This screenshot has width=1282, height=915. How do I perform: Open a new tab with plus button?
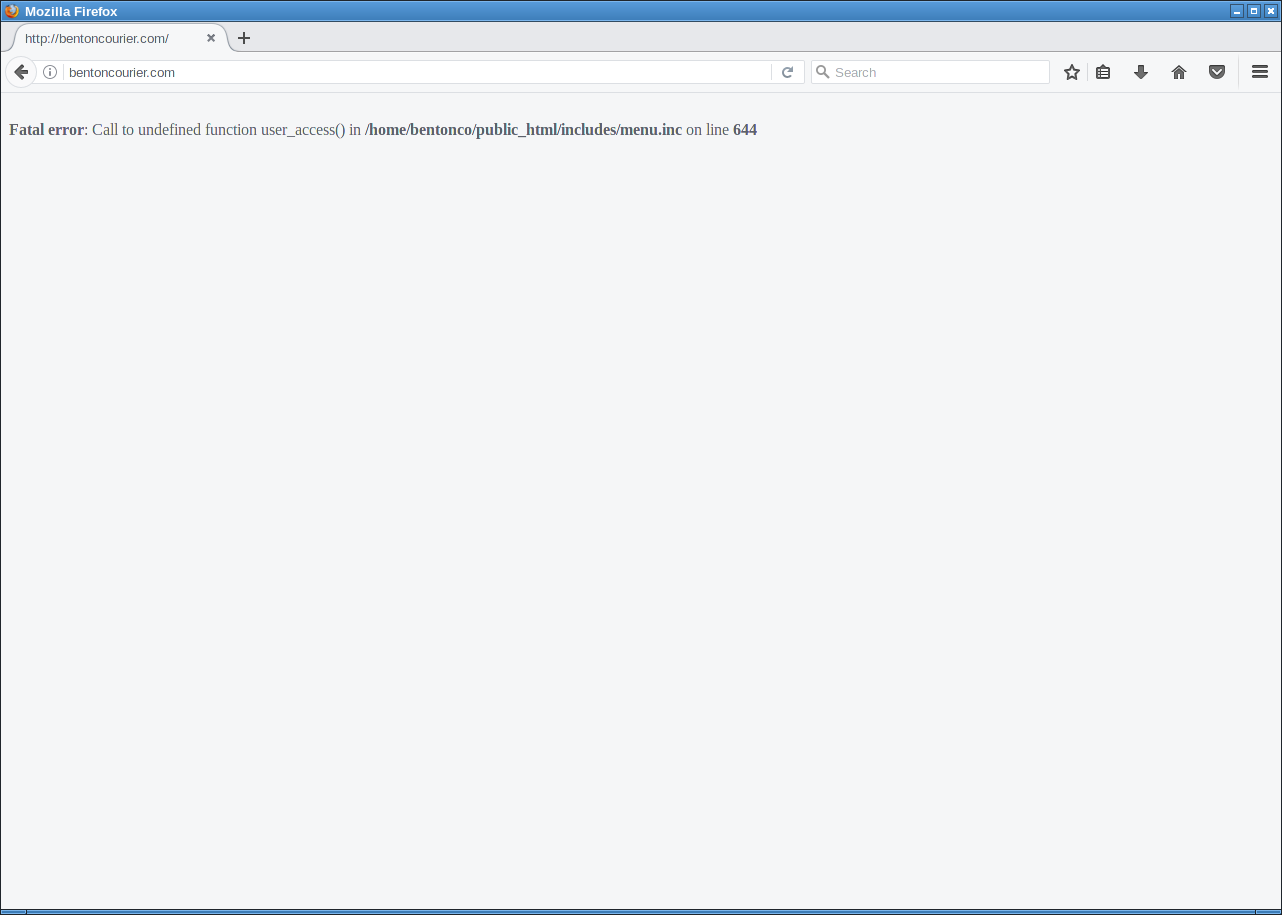click(x=244, y=38)
